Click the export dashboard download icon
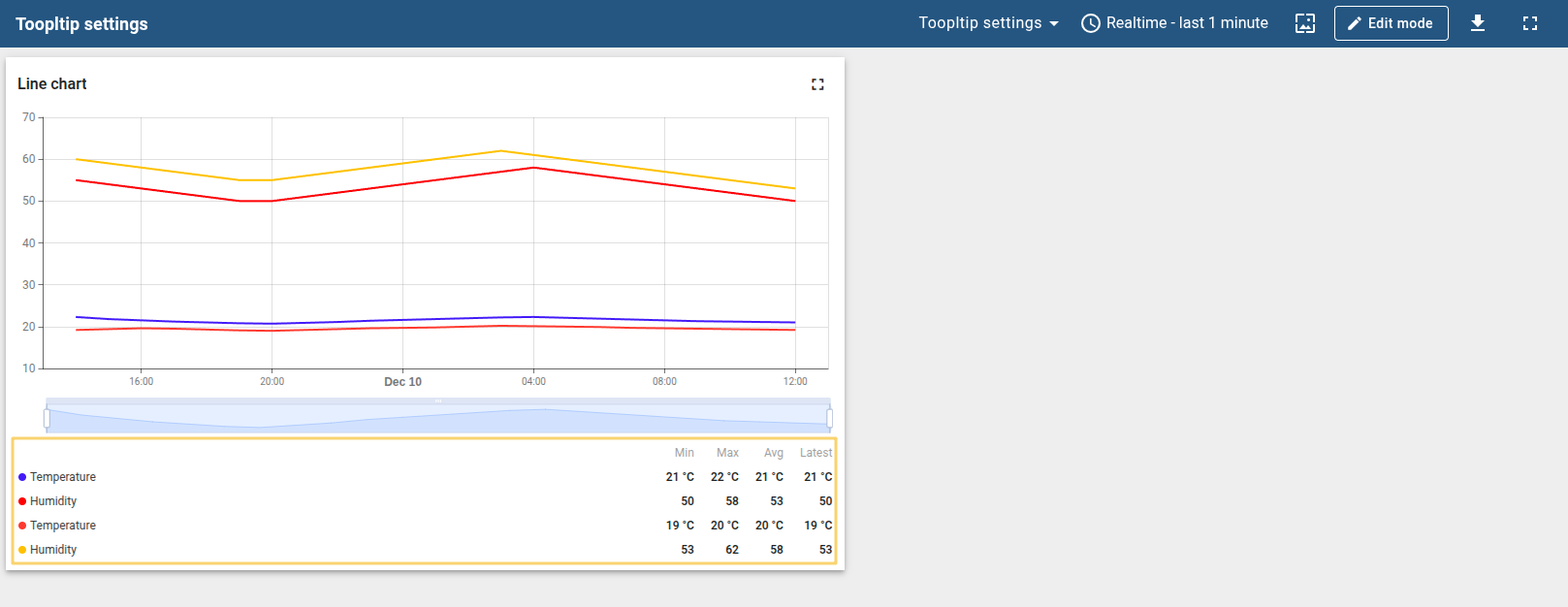 pyautogui.click(x=1478, y=23)
